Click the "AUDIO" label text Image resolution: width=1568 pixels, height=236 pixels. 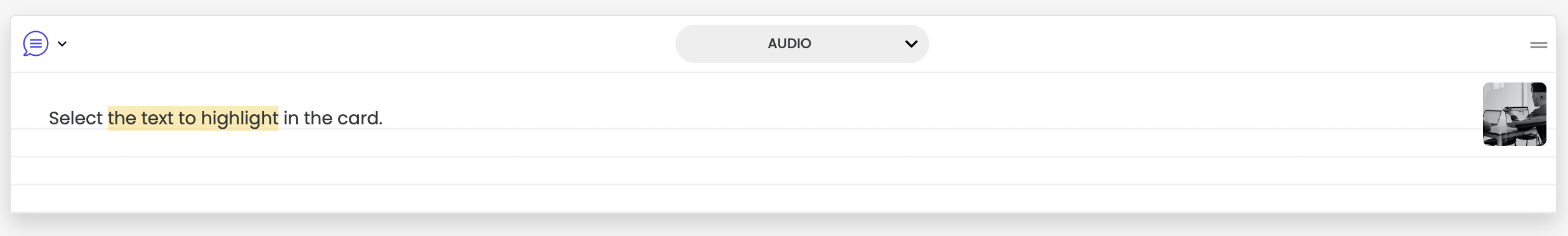tap(789, 44)
